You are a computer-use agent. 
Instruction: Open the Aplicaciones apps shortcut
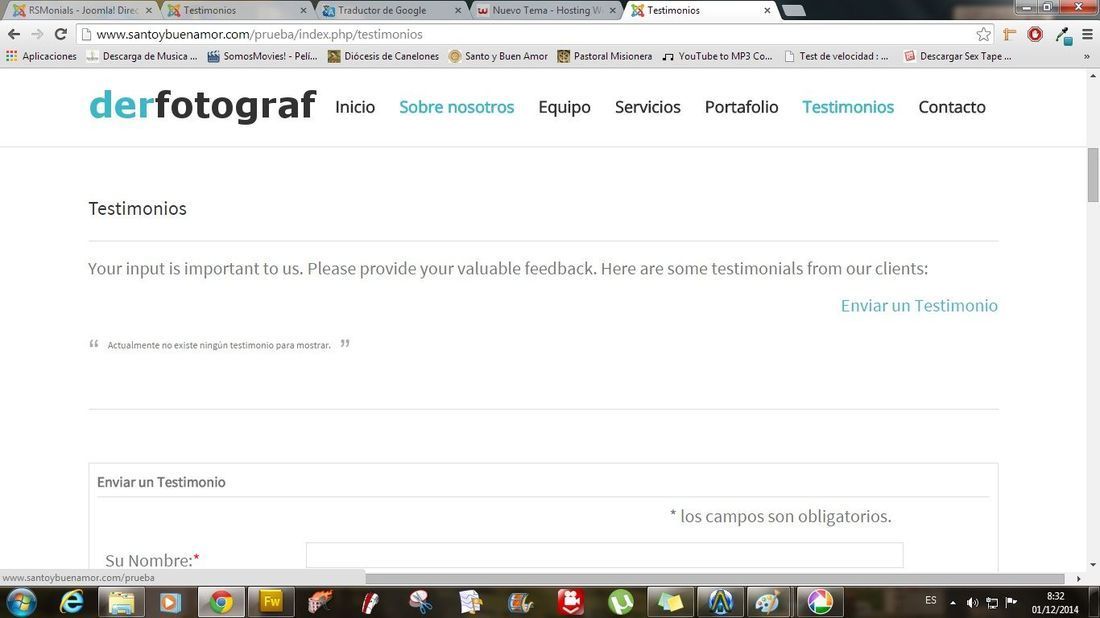click(x=41, y=56)
